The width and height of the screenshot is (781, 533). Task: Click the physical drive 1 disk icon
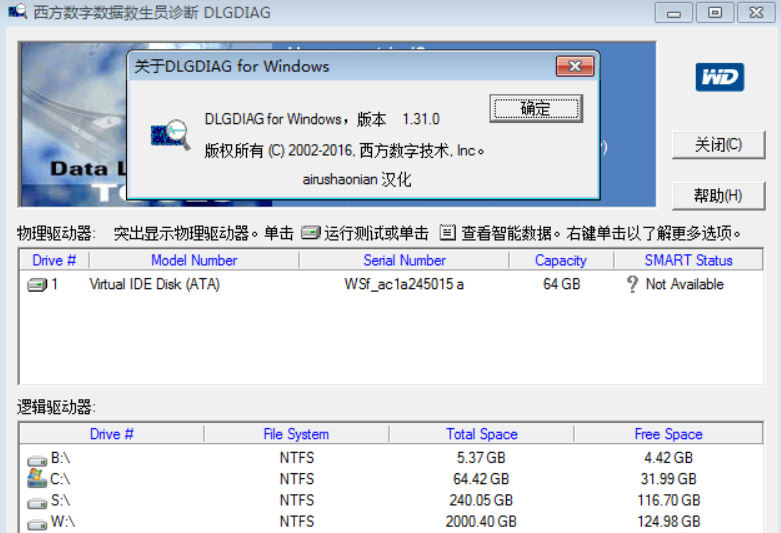point(37,285)
